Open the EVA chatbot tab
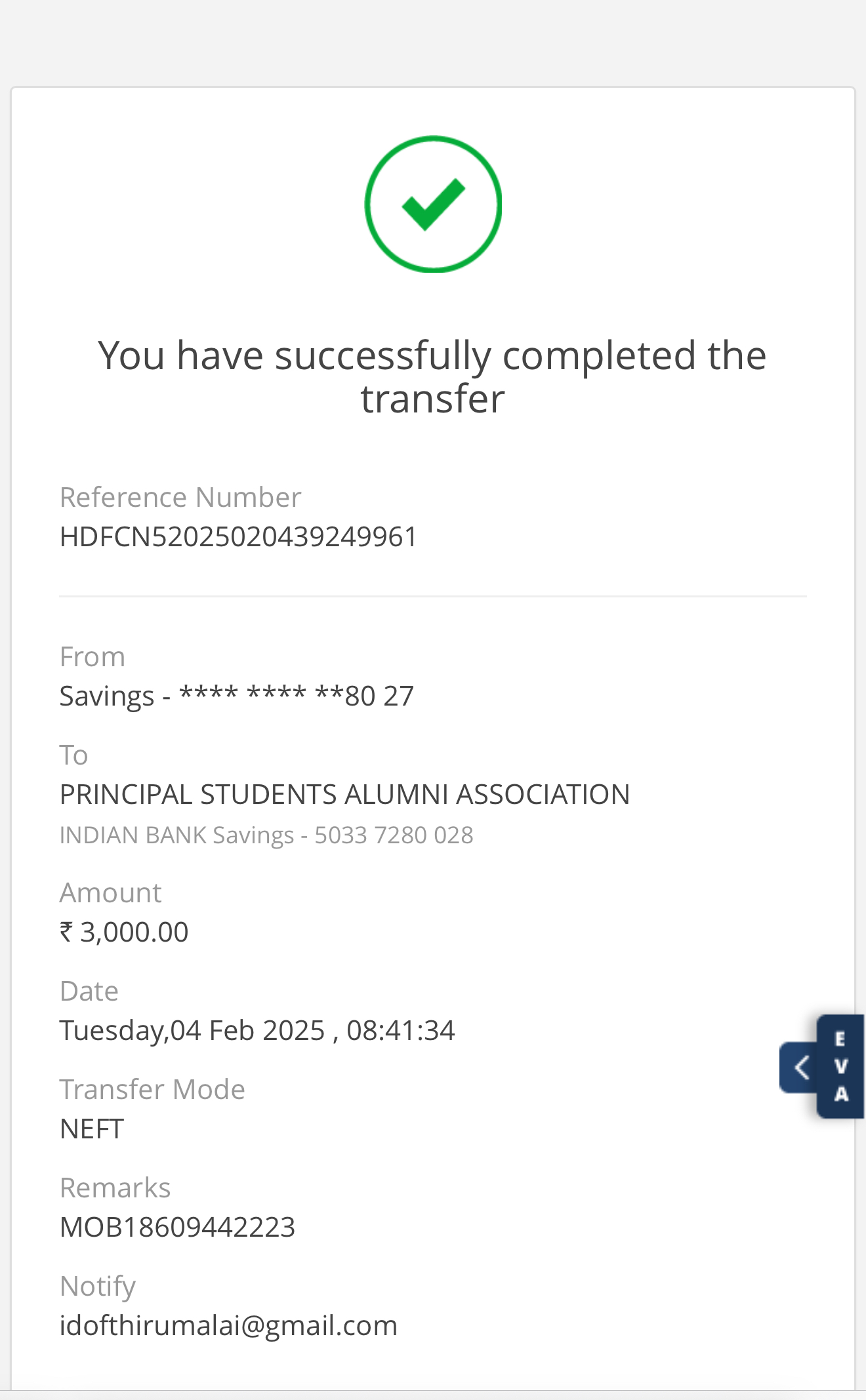 (x=840, y=1066)
